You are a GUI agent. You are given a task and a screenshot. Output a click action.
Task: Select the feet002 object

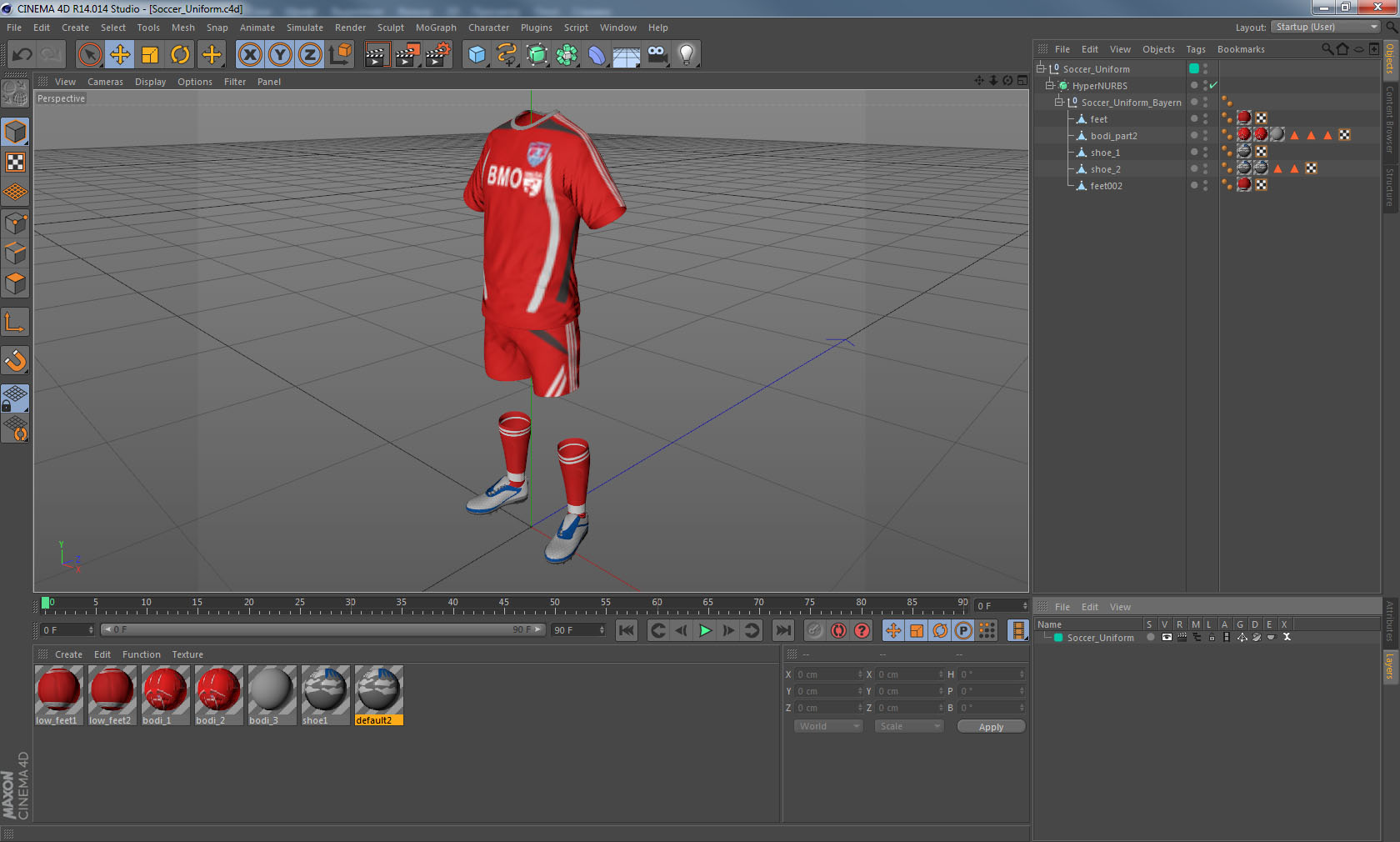(x=1106, y=186)
